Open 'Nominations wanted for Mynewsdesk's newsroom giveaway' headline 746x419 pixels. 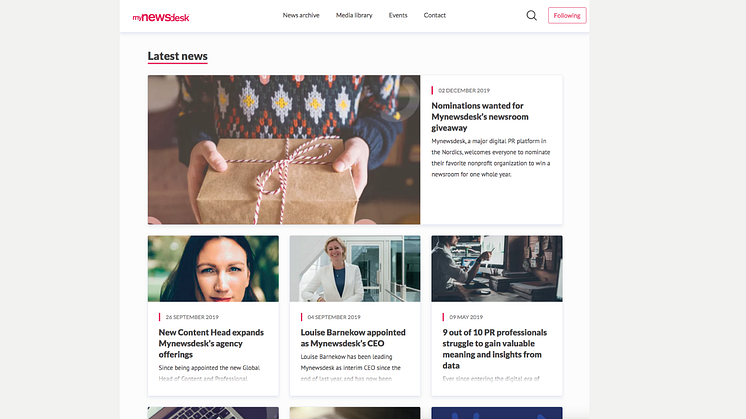coord(480,117)
